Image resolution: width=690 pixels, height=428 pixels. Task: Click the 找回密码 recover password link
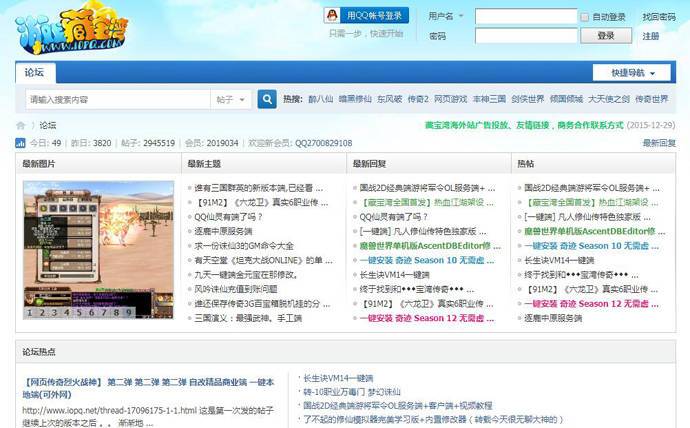pos(659,17)
